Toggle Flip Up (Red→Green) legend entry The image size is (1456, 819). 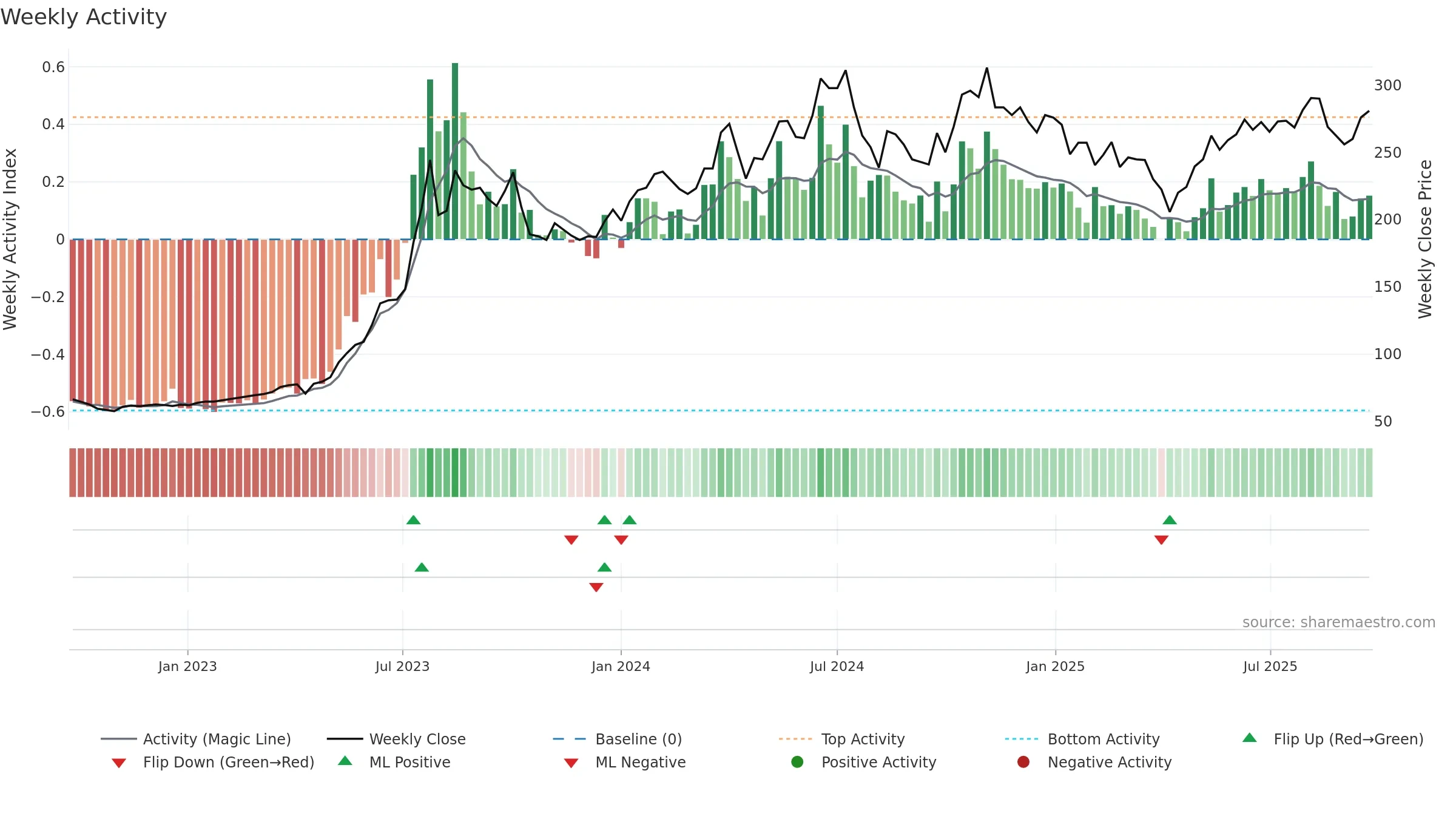(1333, 739)
